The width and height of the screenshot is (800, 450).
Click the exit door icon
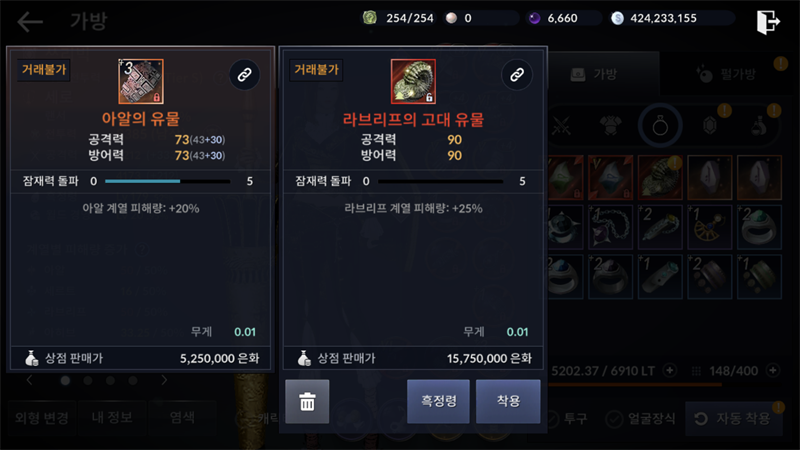768,22
